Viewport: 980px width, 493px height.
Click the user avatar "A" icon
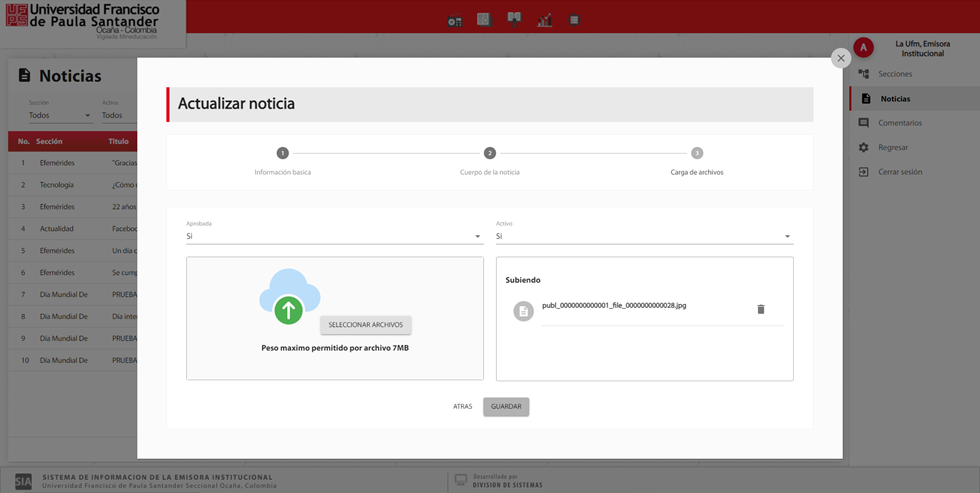tap(864, 48)
